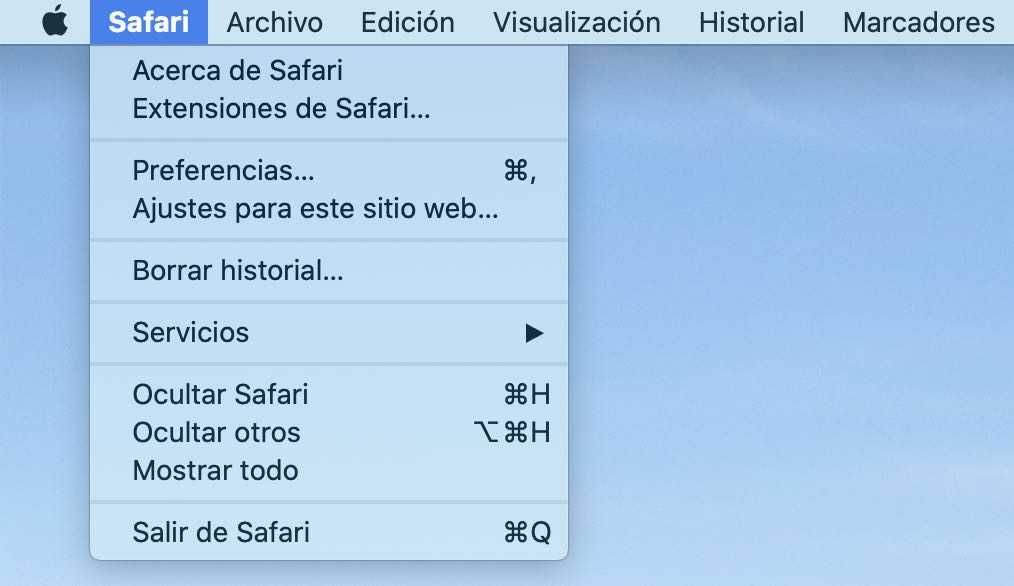This screenshot has height=586, width=1014.
Task: Select Ajustes para este sitio web
Action: [284, 208]
